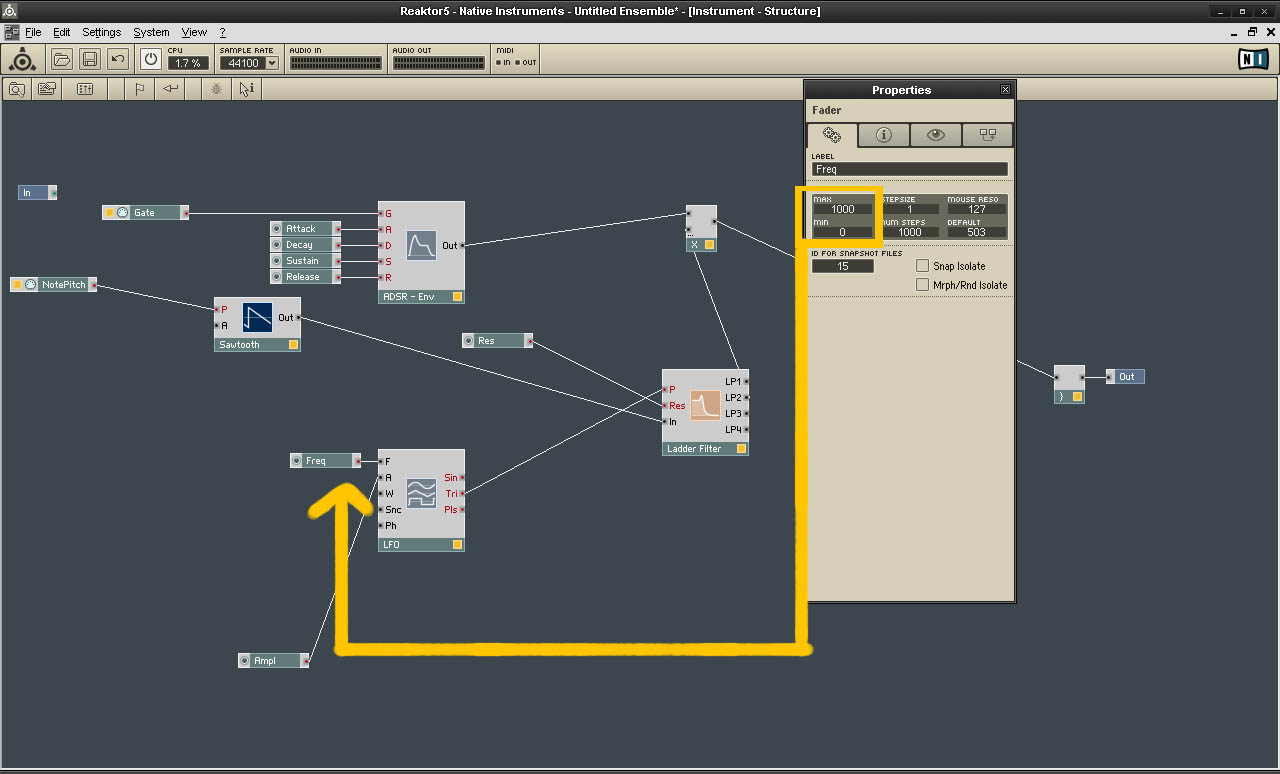Image resolution: width=1280 pixels, height=774 pixels.
Task: Click the Reaktor application icon in the title bar
Action: [x=9, y=11]
